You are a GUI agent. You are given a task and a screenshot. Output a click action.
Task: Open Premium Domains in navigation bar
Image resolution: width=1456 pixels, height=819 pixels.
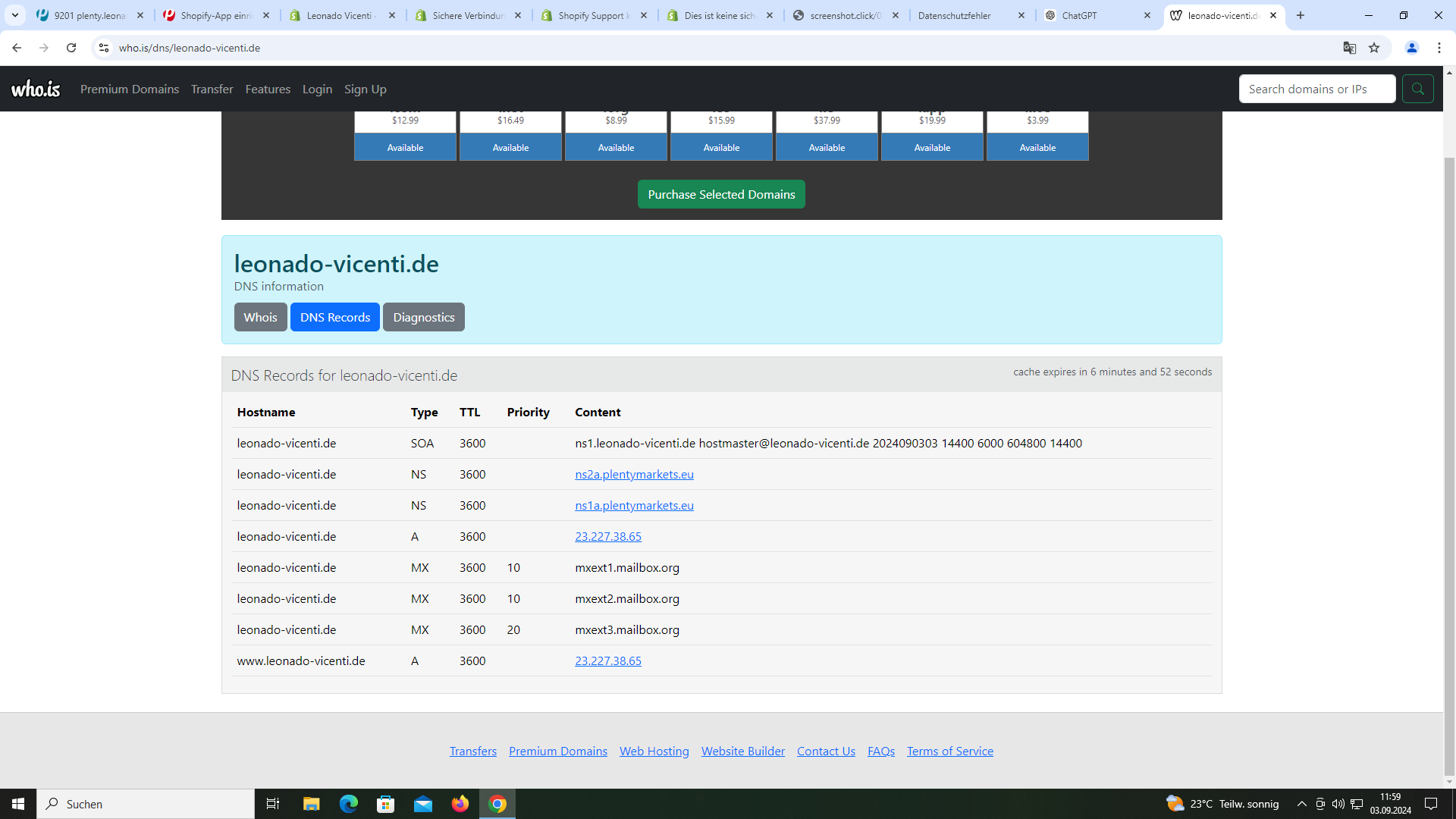click(x=130, y=89)
